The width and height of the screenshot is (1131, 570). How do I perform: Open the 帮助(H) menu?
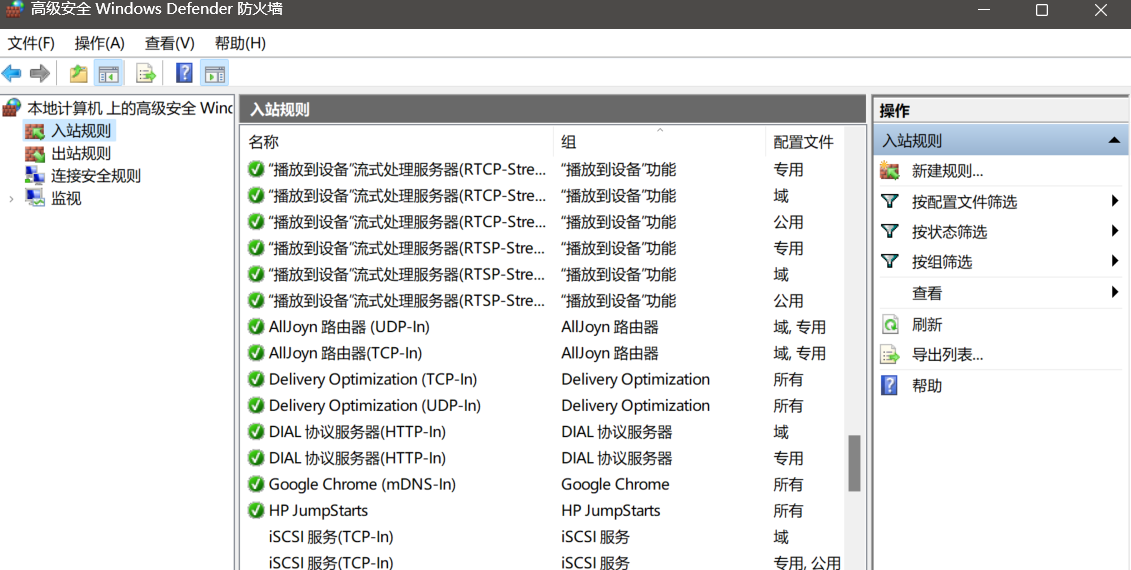click(x=240, y=43)
